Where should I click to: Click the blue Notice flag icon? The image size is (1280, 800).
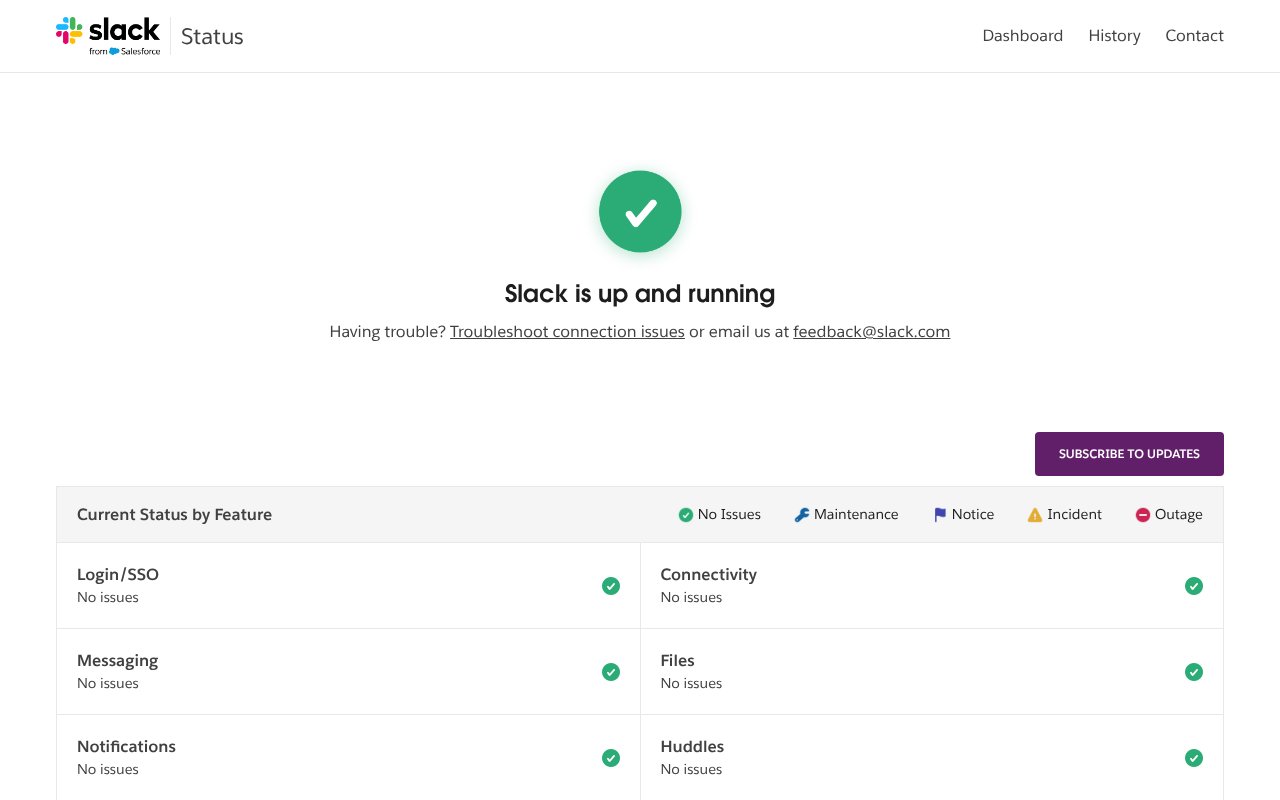940,515
